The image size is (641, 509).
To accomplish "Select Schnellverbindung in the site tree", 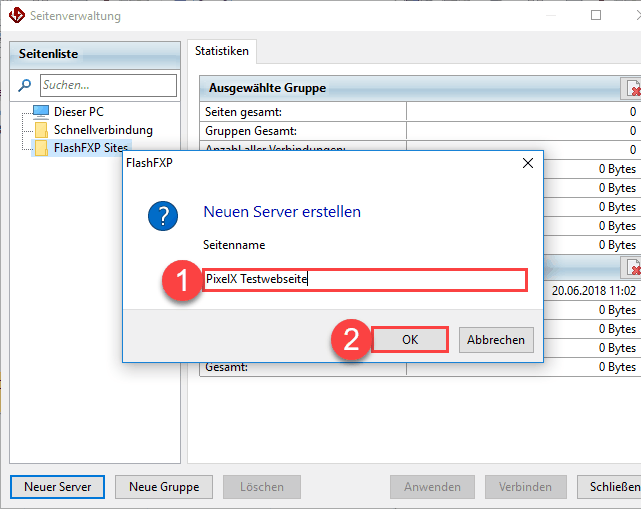I will click(x=103, y=130).
